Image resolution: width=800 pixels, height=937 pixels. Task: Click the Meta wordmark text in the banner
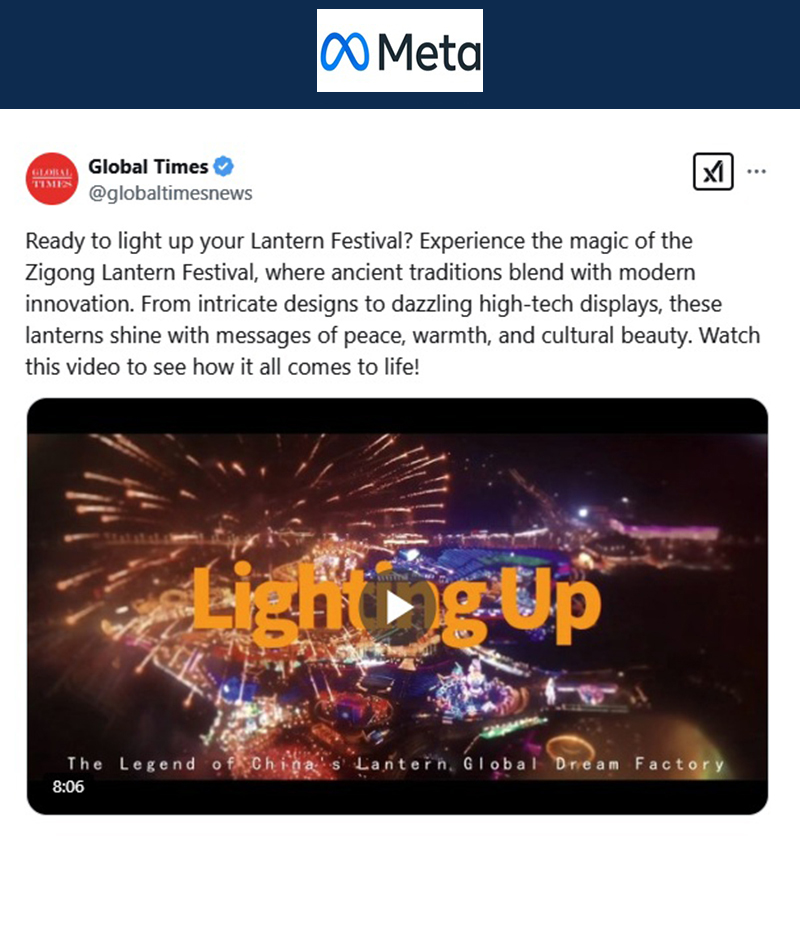[429, 52]
